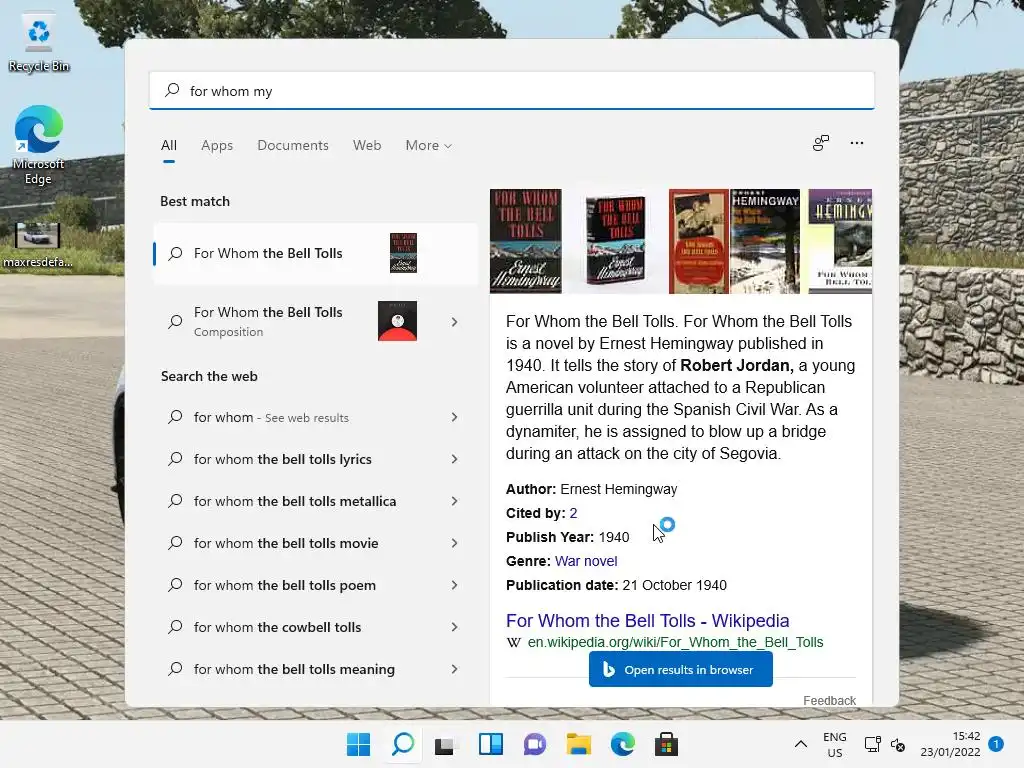Image resolution: width=1024 pixels, height=768 pixels.
Task: Expand the More dropdown
Action: [428, 146]
